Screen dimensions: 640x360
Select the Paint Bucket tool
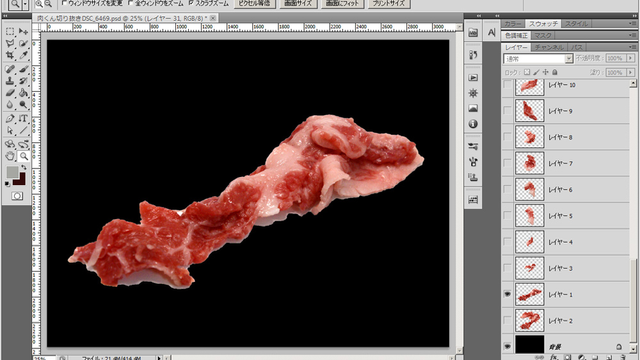click(x=23, y=93)
